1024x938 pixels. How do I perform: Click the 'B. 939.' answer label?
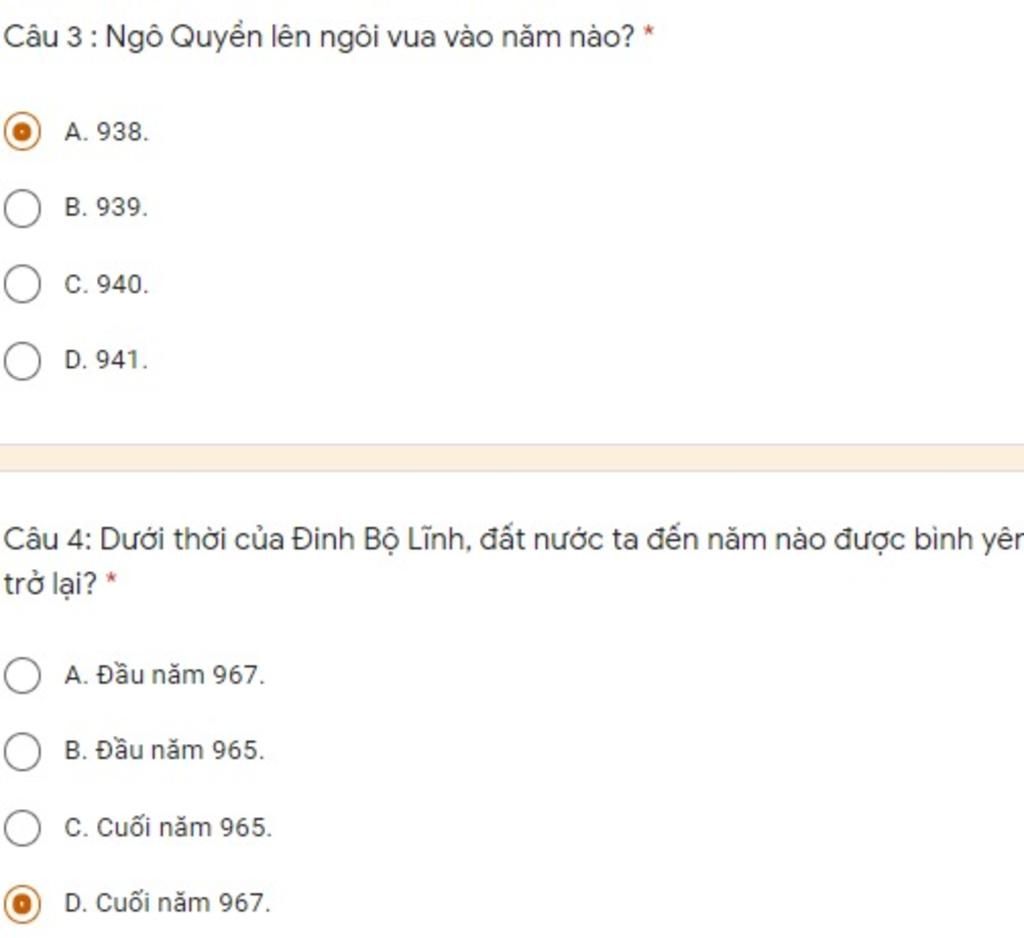[106, 208]
